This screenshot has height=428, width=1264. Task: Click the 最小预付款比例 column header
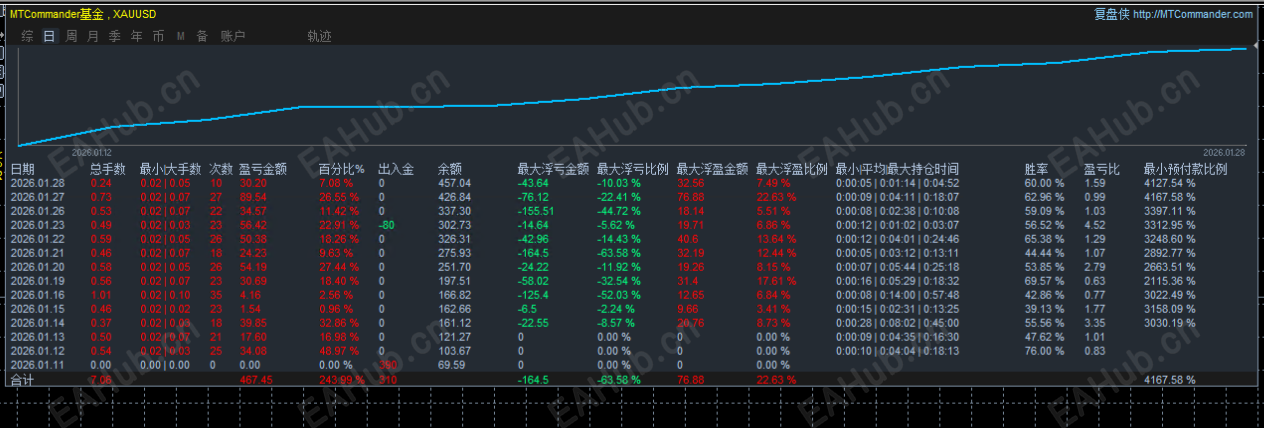(1185, 169)
